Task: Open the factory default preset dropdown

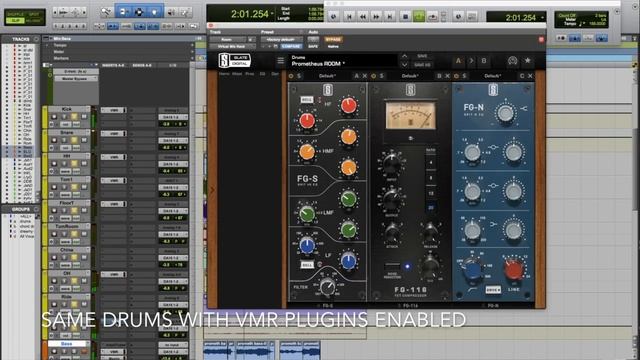Action: point(282,40)
